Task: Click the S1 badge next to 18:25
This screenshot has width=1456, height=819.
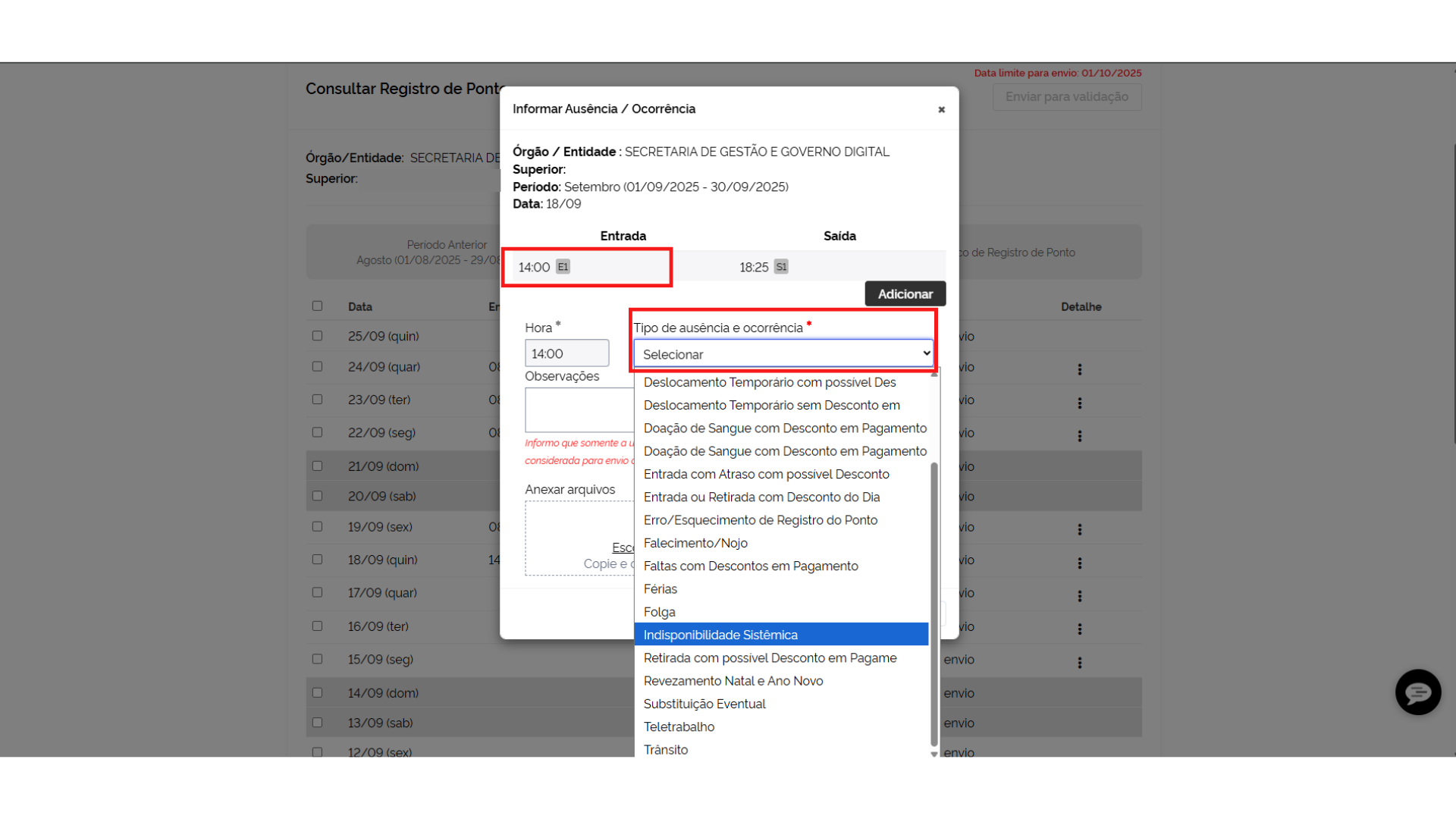Action: tap(781, 267)
